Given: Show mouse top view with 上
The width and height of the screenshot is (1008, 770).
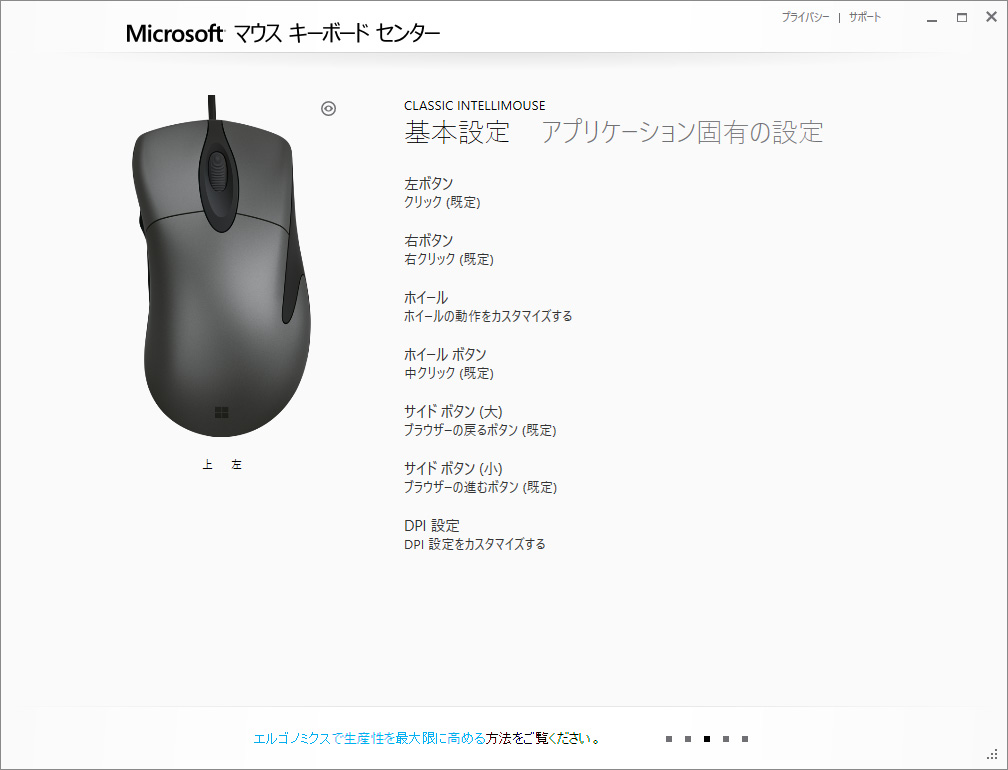Looking at the screenshot, I should coord(208,464).
